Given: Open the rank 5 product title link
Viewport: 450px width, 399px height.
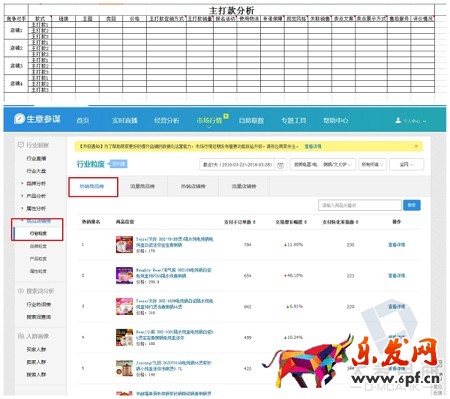Looking at the screenshot, I should pyautogui.click(x=173, y=366).
